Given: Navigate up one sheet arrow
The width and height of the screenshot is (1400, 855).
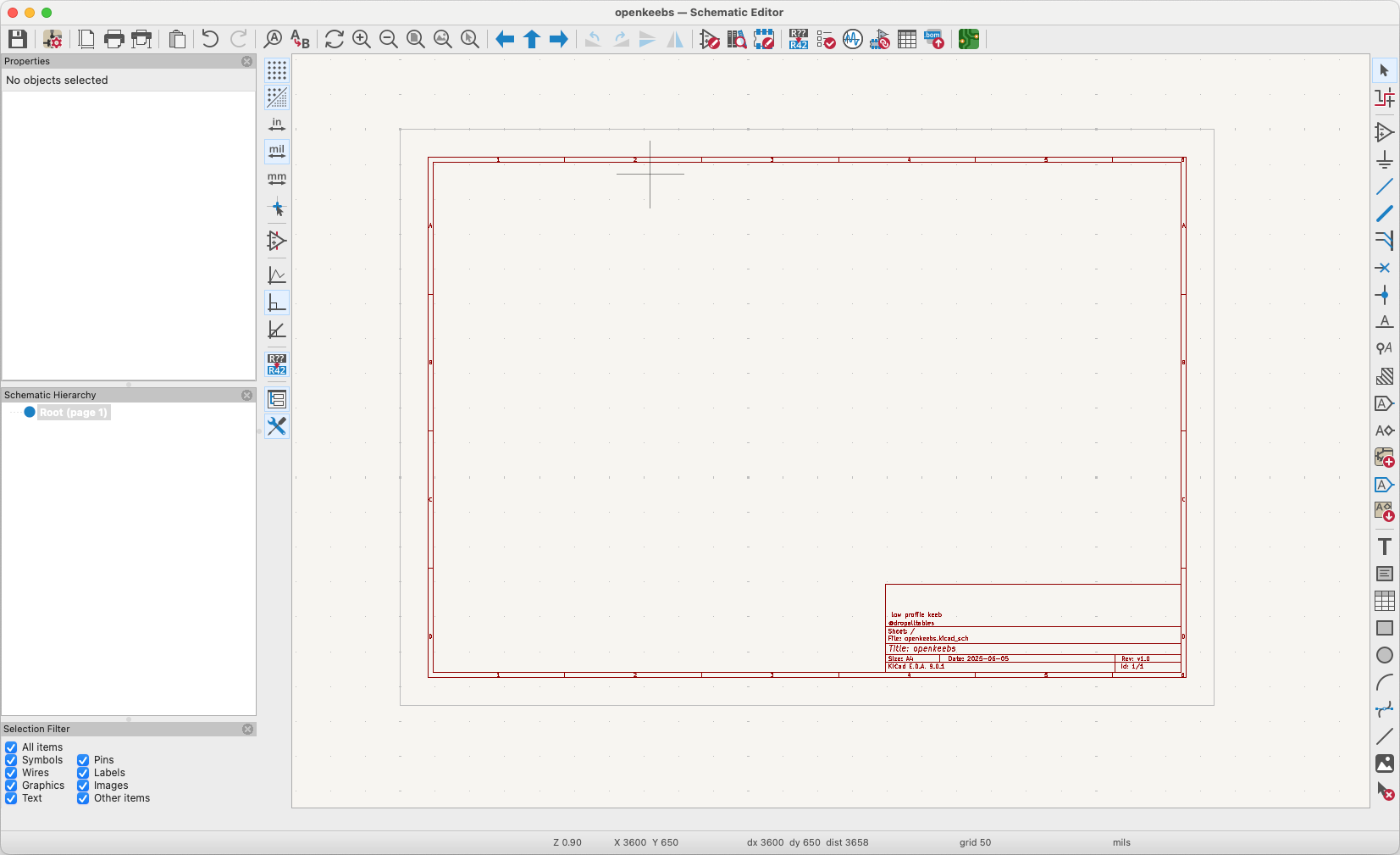Looking at the screenshot, I should pos(532,39).
